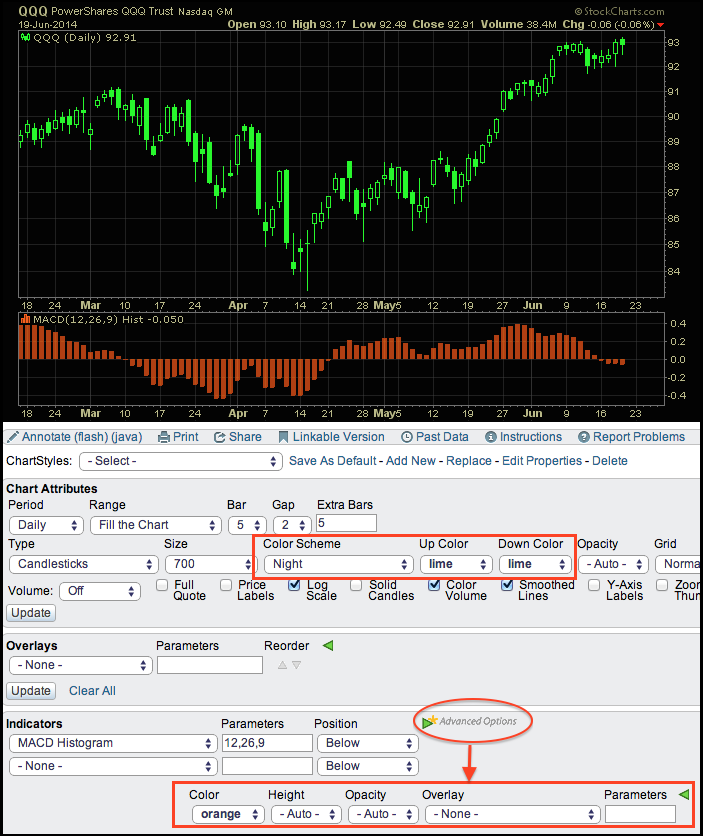Click the Add New chart style link
Viewport: 703px width, 836px height.
coord(411,461)
